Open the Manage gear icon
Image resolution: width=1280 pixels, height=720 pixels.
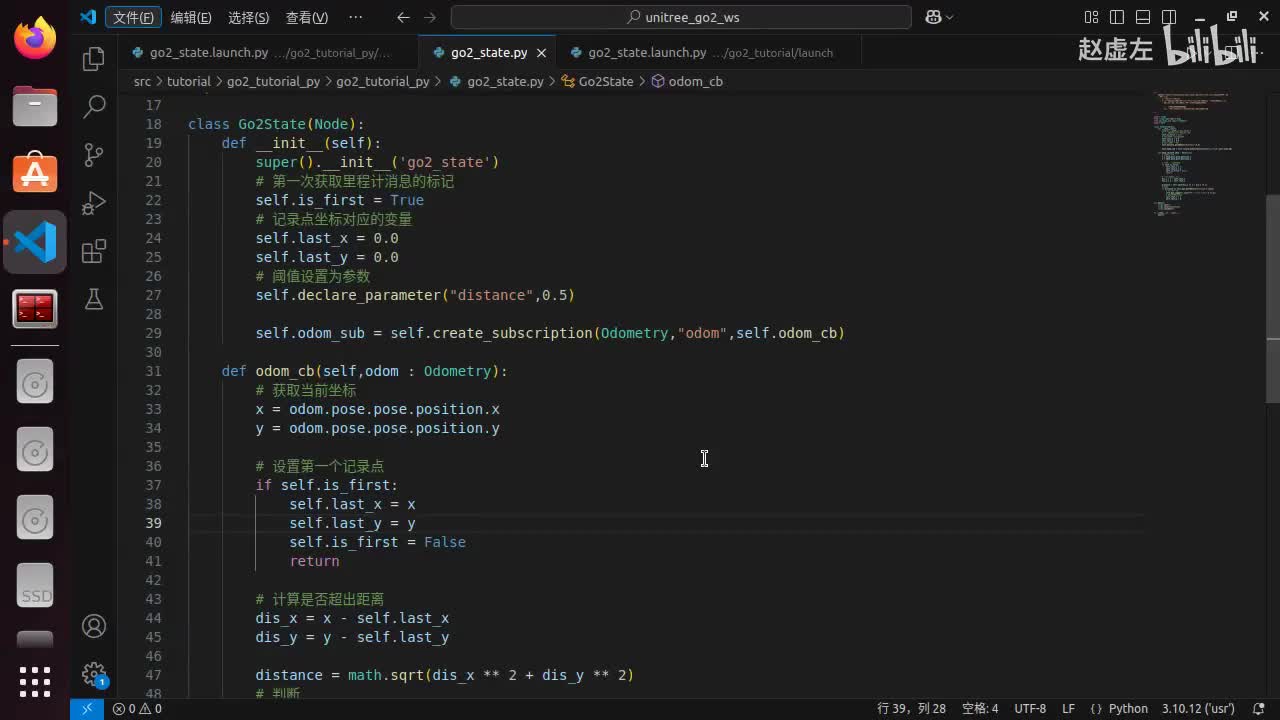(x=94, y=673)
